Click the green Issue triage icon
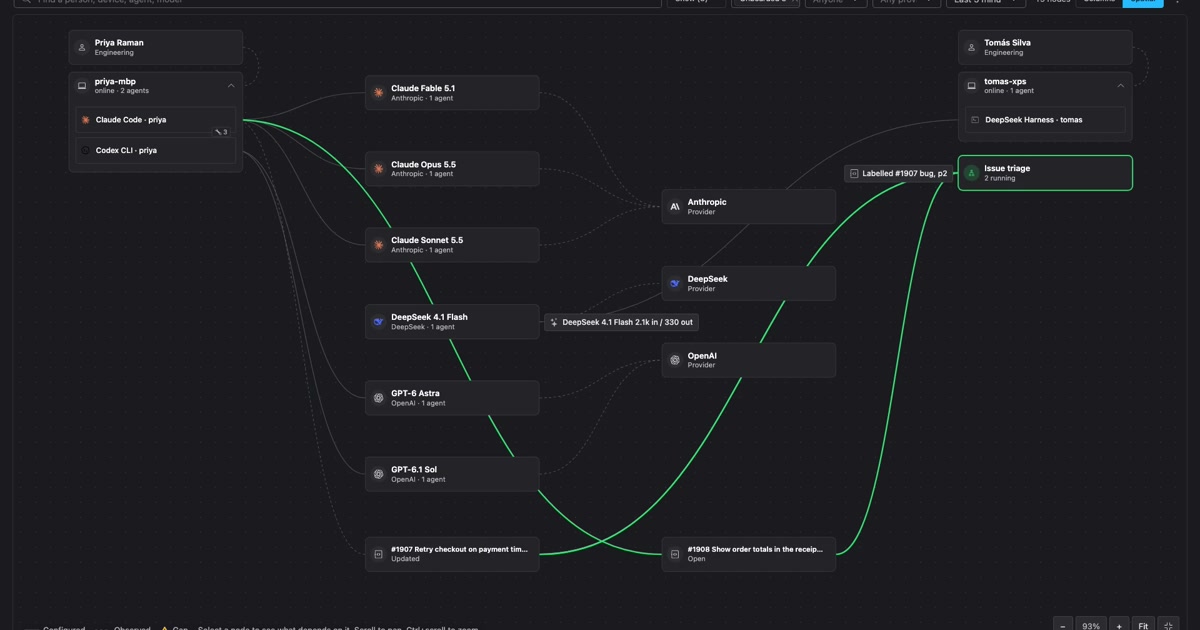The width and height of the screenshot is (1200, 630). 971,173
